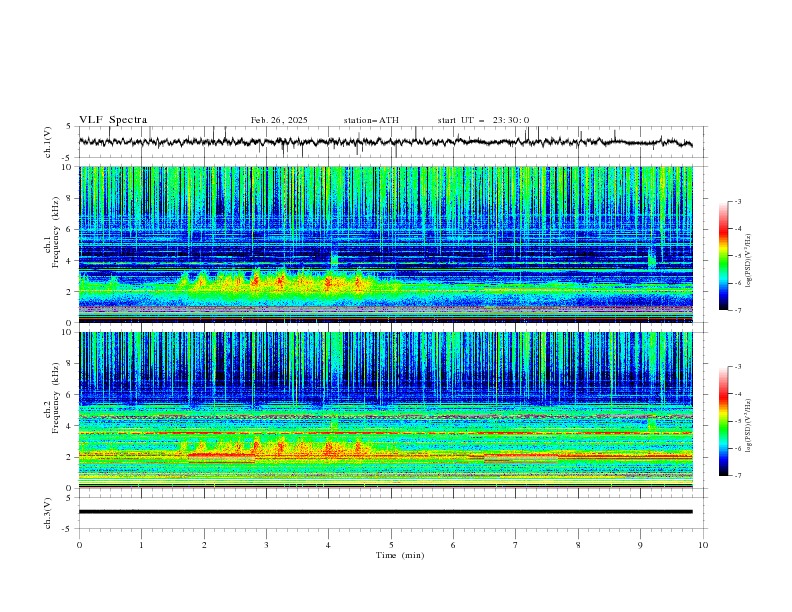Click the 8 minute tick label
Image resolution: width=792 pixels, height=612 pixels.
tap(578, 545)
